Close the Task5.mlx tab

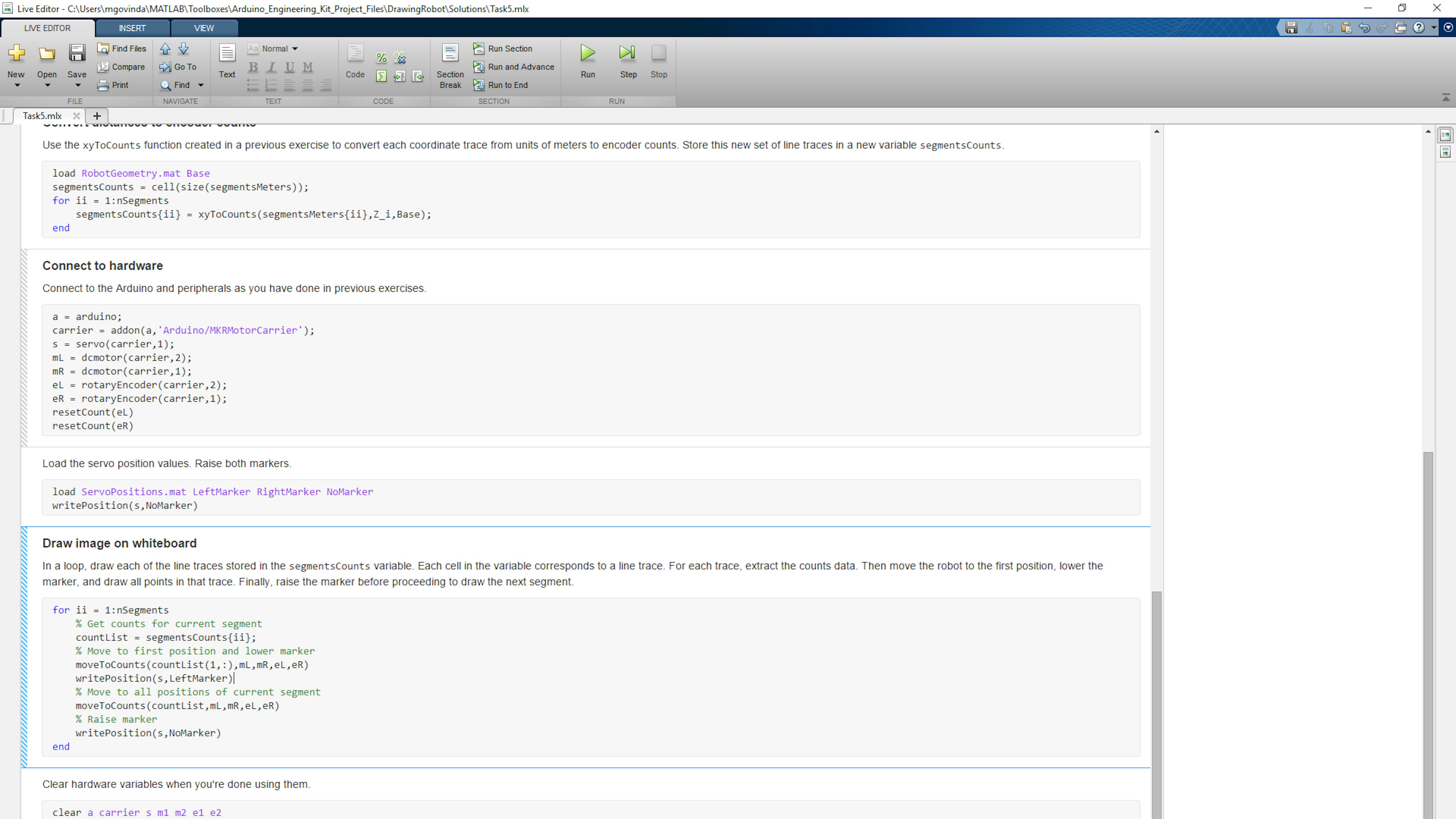76,116
